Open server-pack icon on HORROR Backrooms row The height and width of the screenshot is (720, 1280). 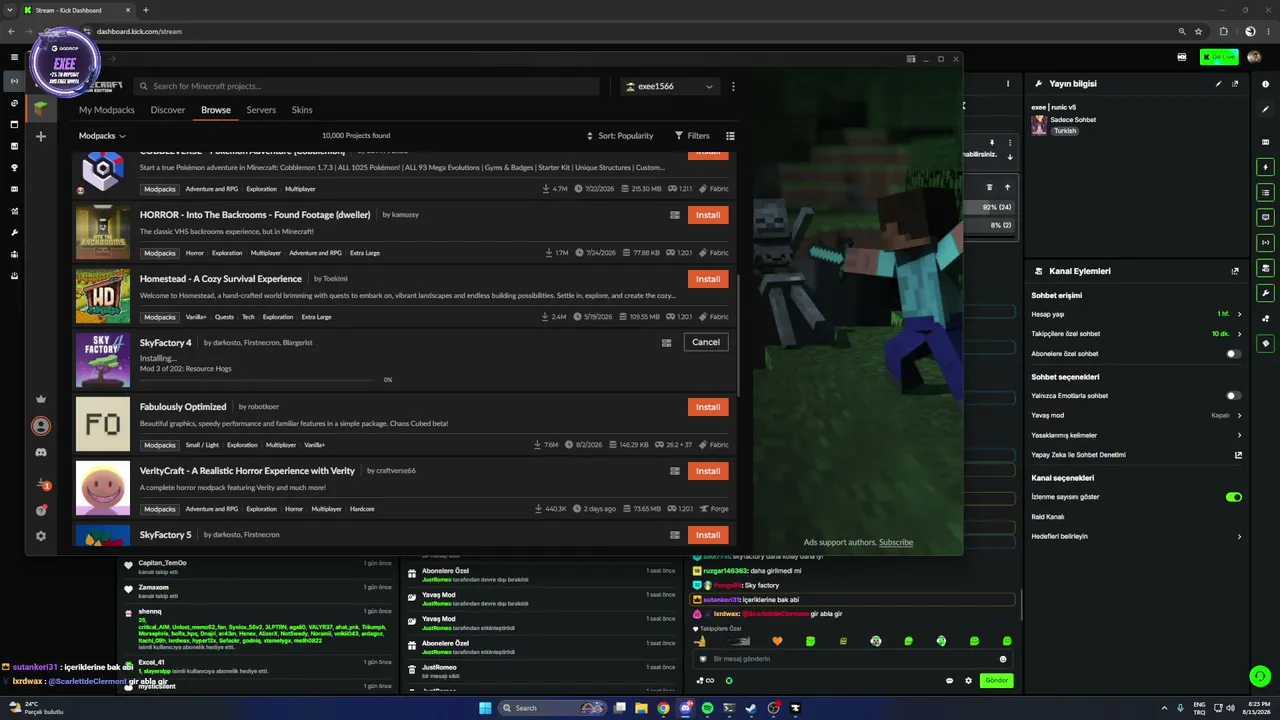click(675, 215)
